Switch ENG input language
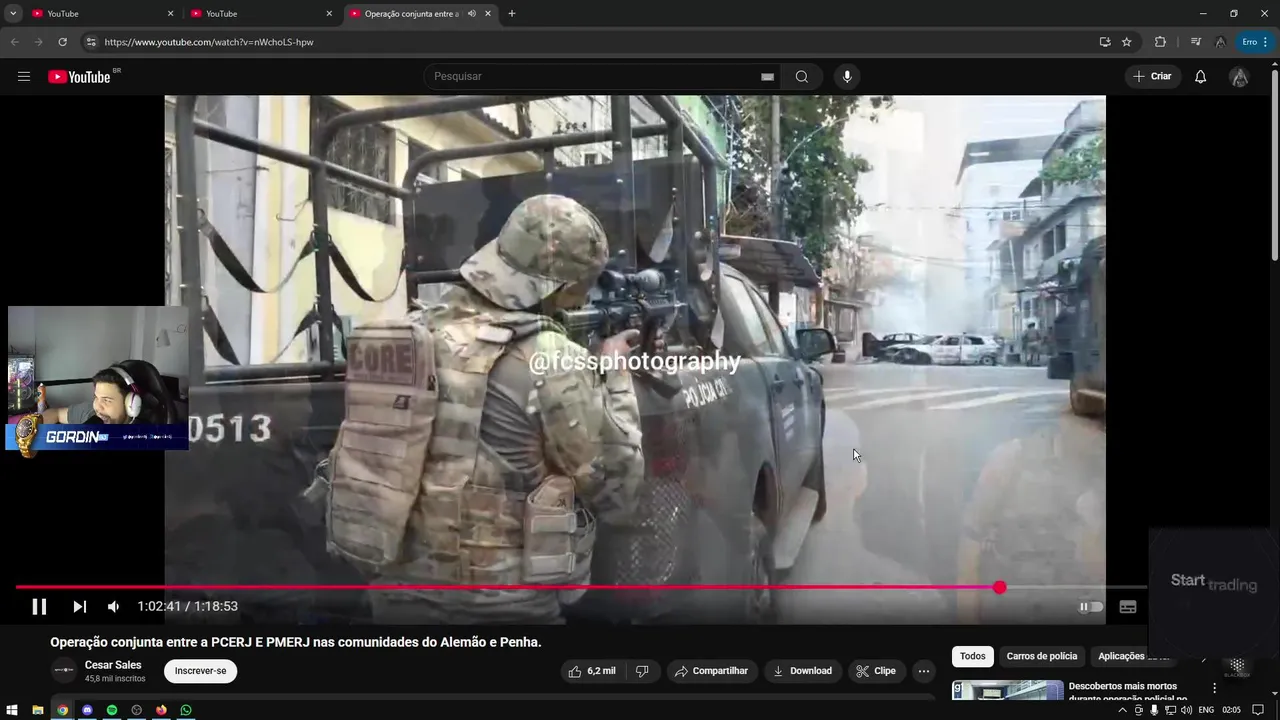This screenshot has width=1280, height=720. click(1206, 710)
